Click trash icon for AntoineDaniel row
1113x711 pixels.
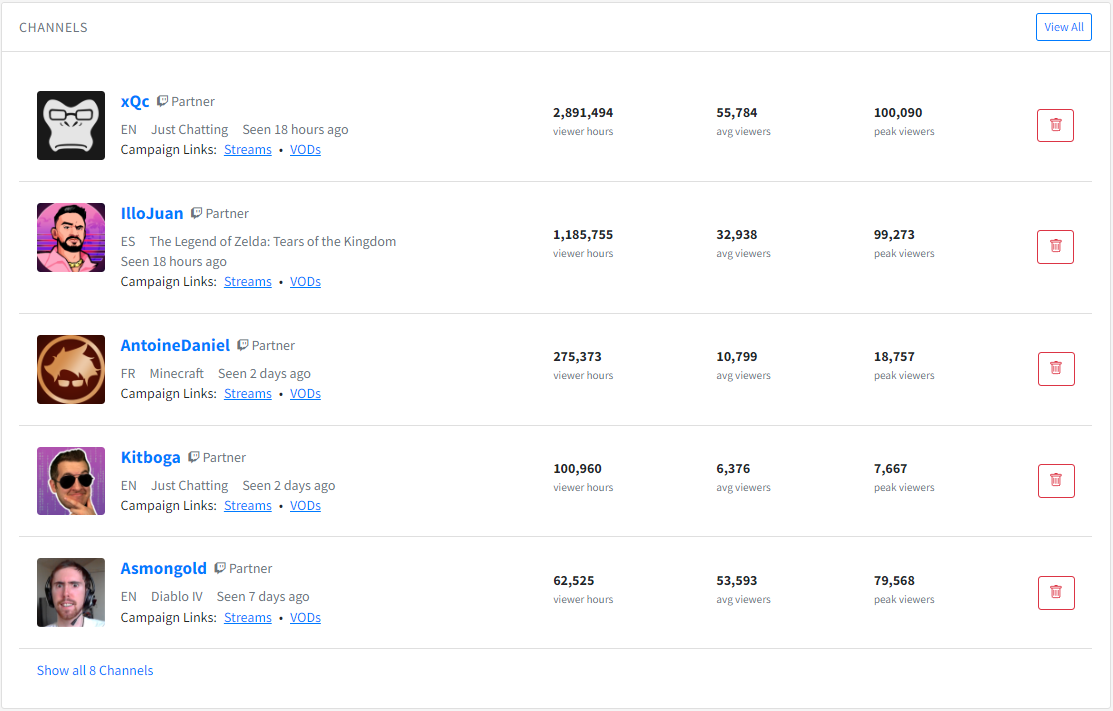1056,369
